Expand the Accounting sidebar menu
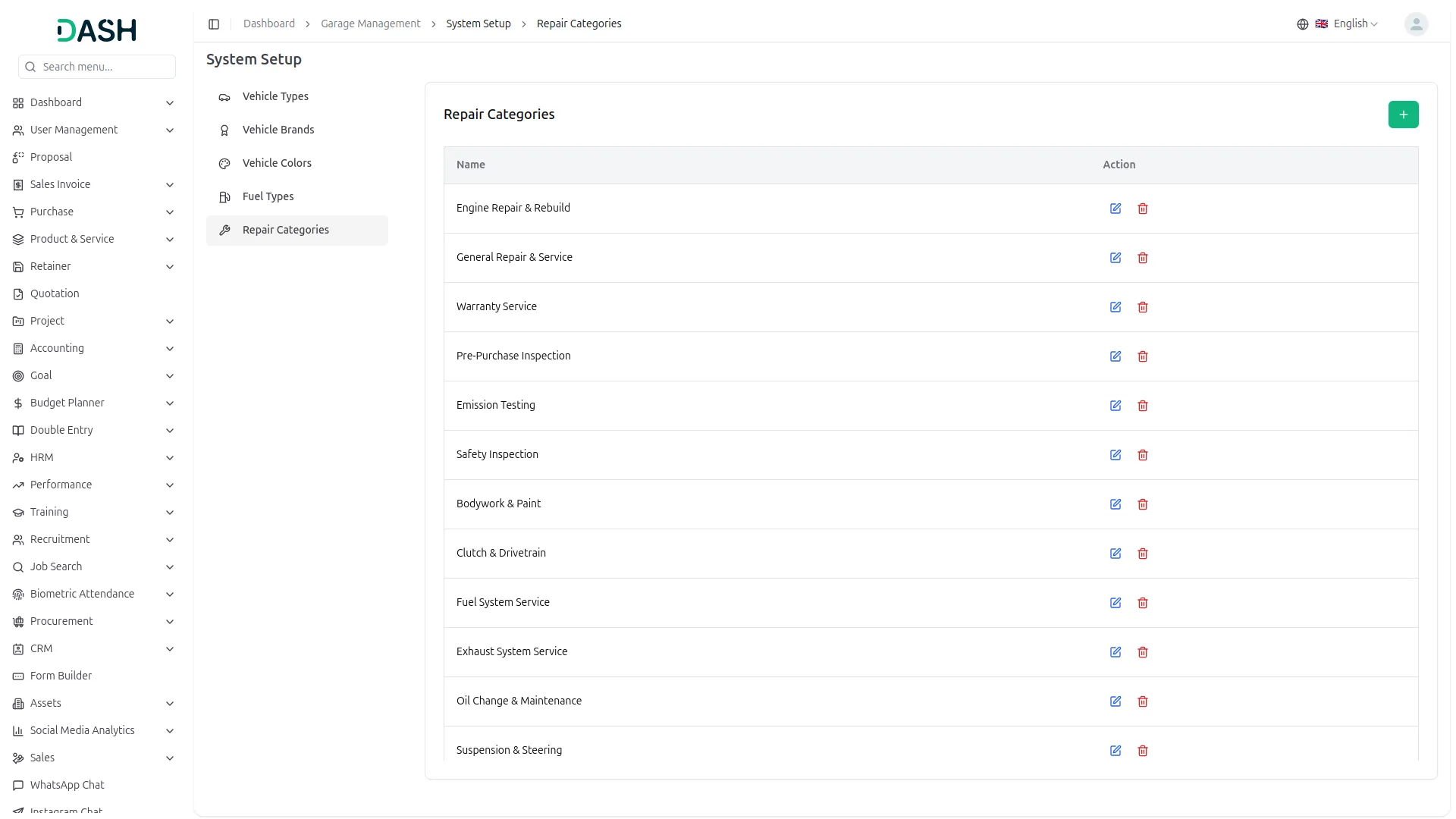This screenshot has width=1456, height=819. click(x=93, y=348)
